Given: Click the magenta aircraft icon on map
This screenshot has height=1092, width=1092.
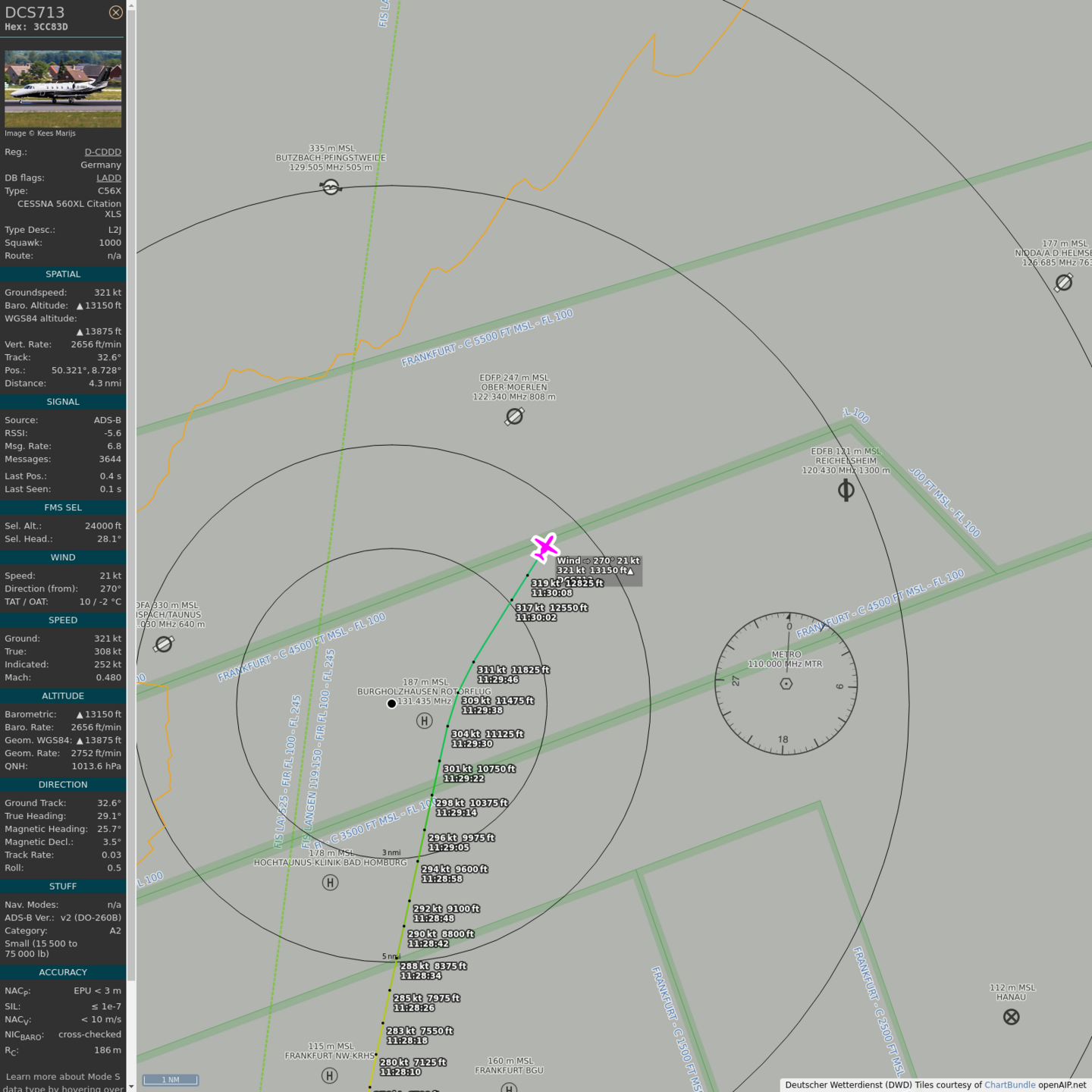Looking at the screenshot, I should tap(544, 547).
